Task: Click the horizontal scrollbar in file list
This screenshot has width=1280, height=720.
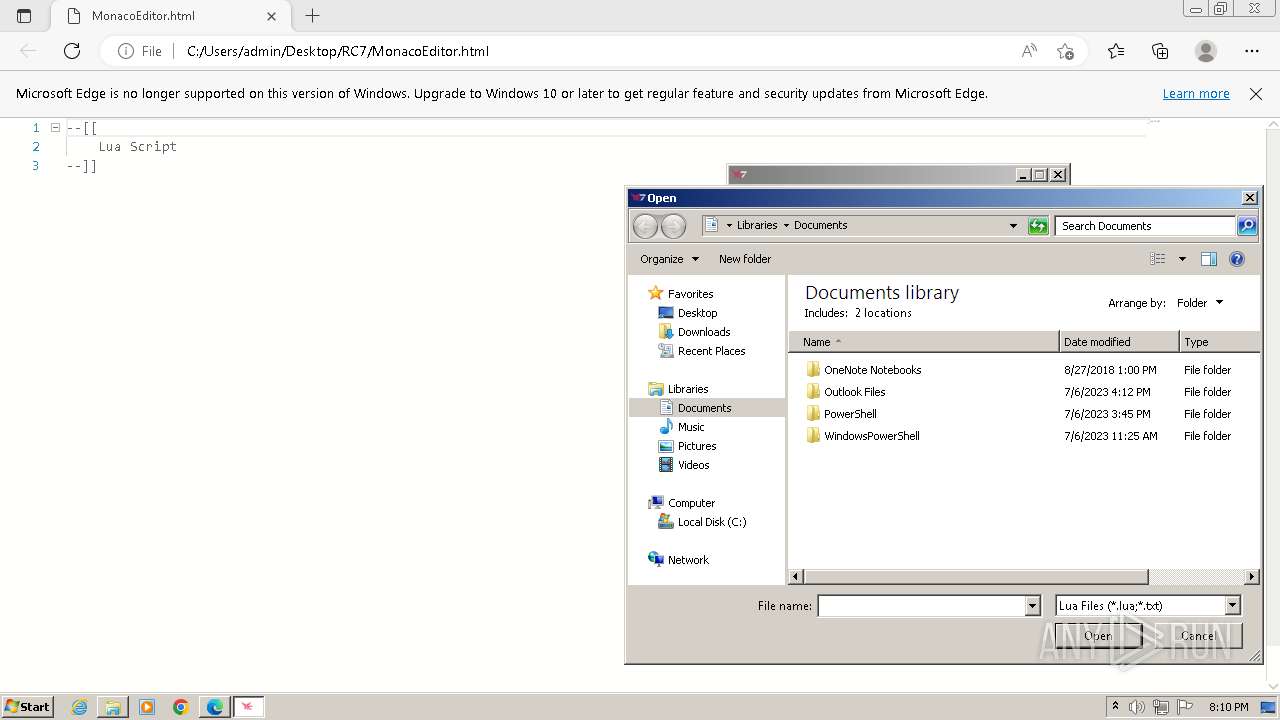Action: click(975, 577)
